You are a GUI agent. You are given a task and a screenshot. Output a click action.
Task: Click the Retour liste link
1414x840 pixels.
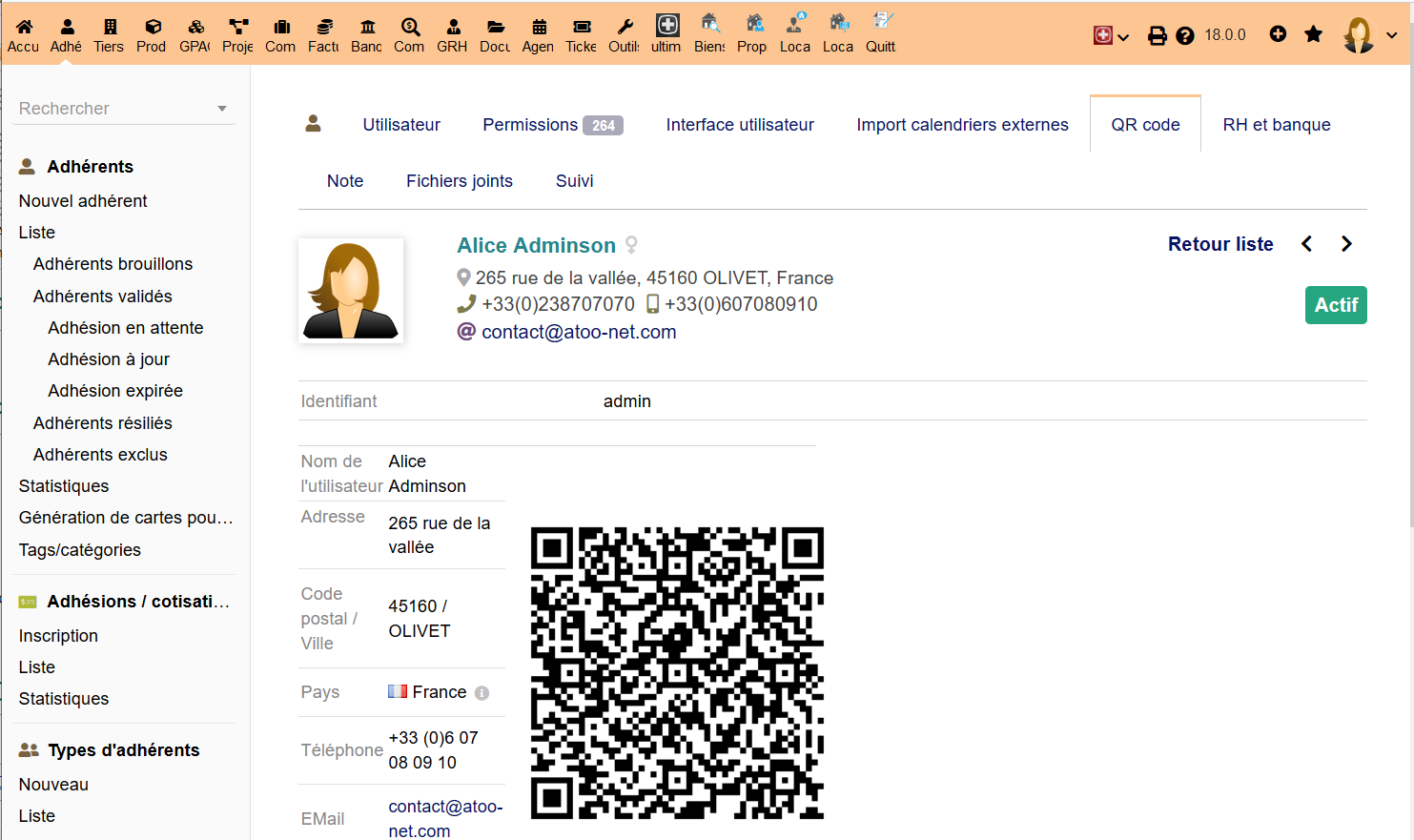(1220, 244)
